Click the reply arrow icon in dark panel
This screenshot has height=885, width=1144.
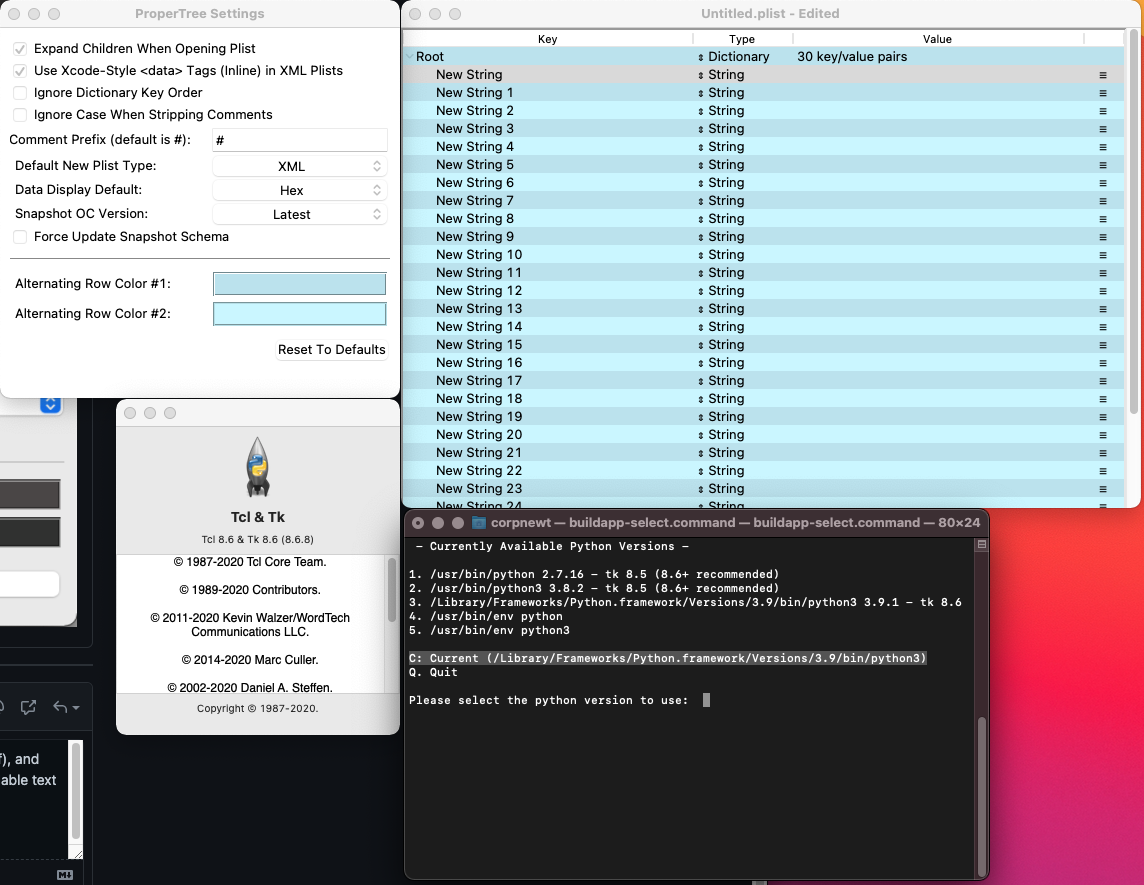click(x=60, y=707)
